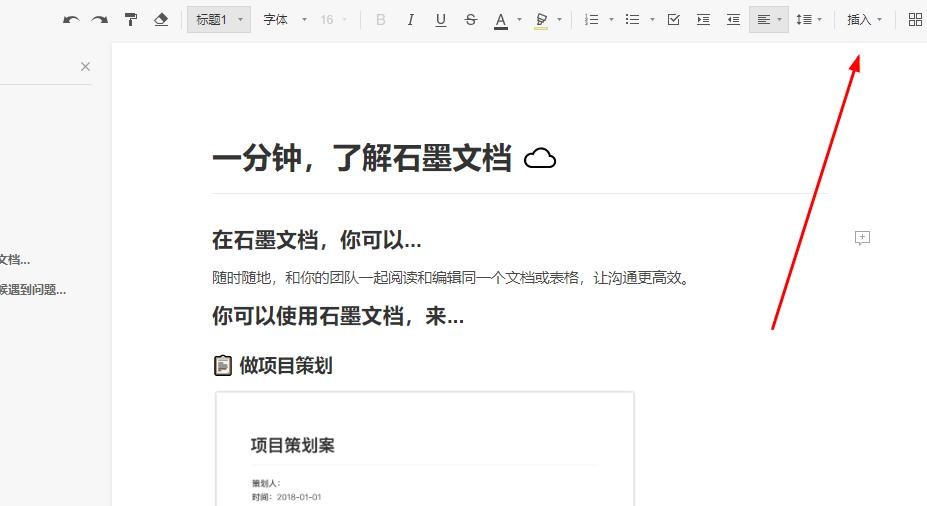Insert a bulleted list
The width and height of the screenshot is (927, 506).
pyautogui.click(x=633, y=20)
